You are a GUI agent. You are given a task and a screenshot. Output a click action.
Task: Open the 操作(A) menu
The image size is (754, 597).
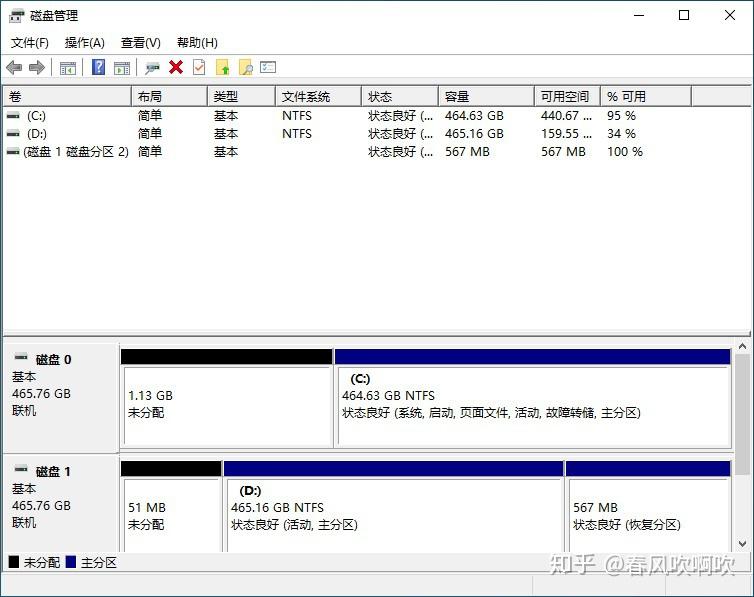[x=85, y=43]
